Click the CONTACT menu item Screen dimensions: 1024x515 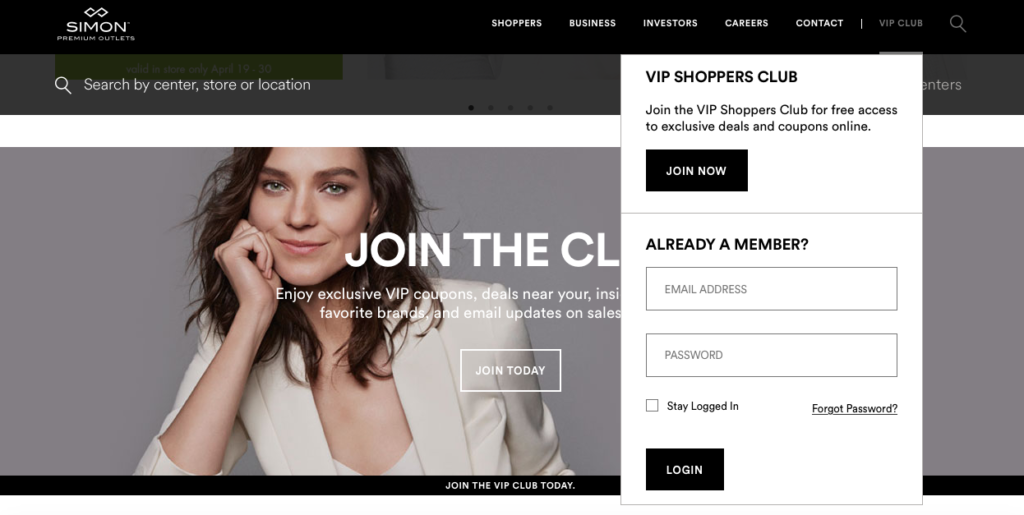[x=820, y=23]
